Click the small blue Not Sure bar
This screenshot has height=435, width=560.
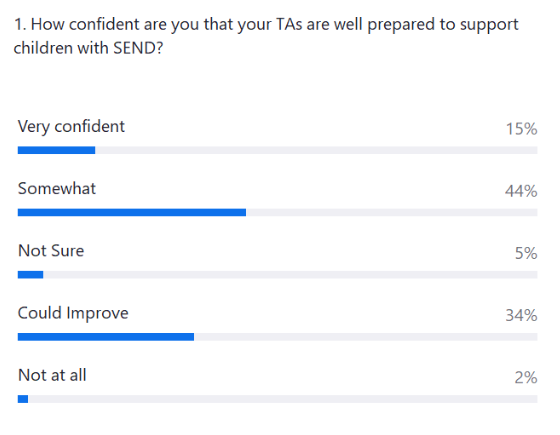(x=30, y=275)
